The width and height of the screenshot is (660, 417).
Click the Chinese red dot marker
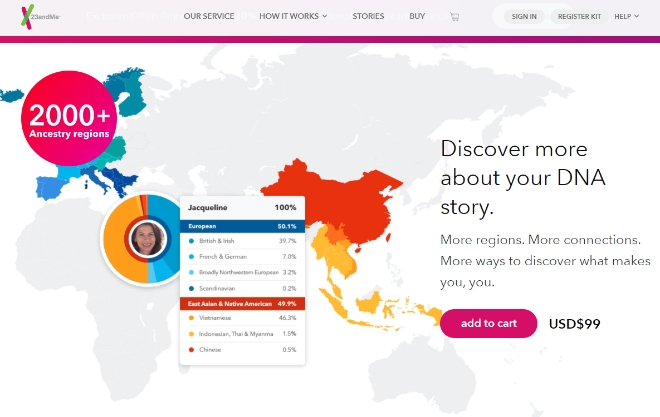click(x=191, y=349)
